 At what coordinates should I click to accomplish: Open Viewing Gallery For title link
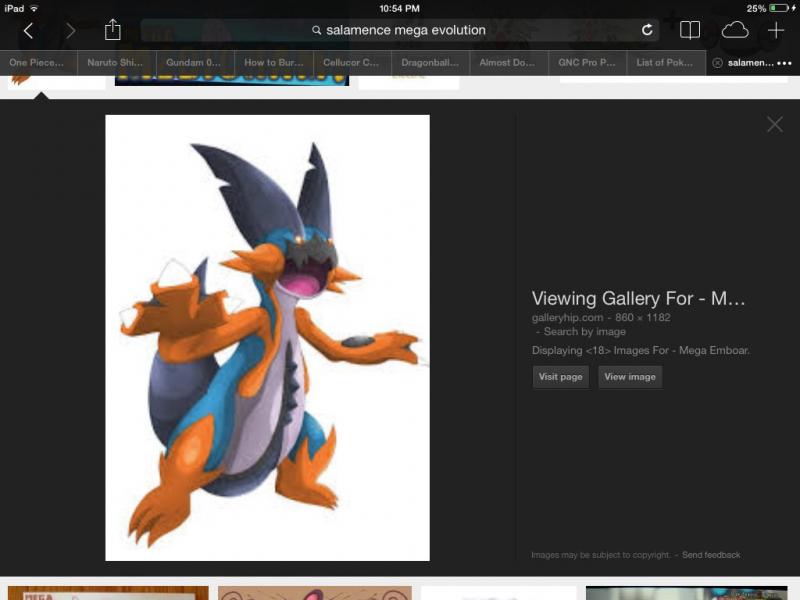[638, 298]
